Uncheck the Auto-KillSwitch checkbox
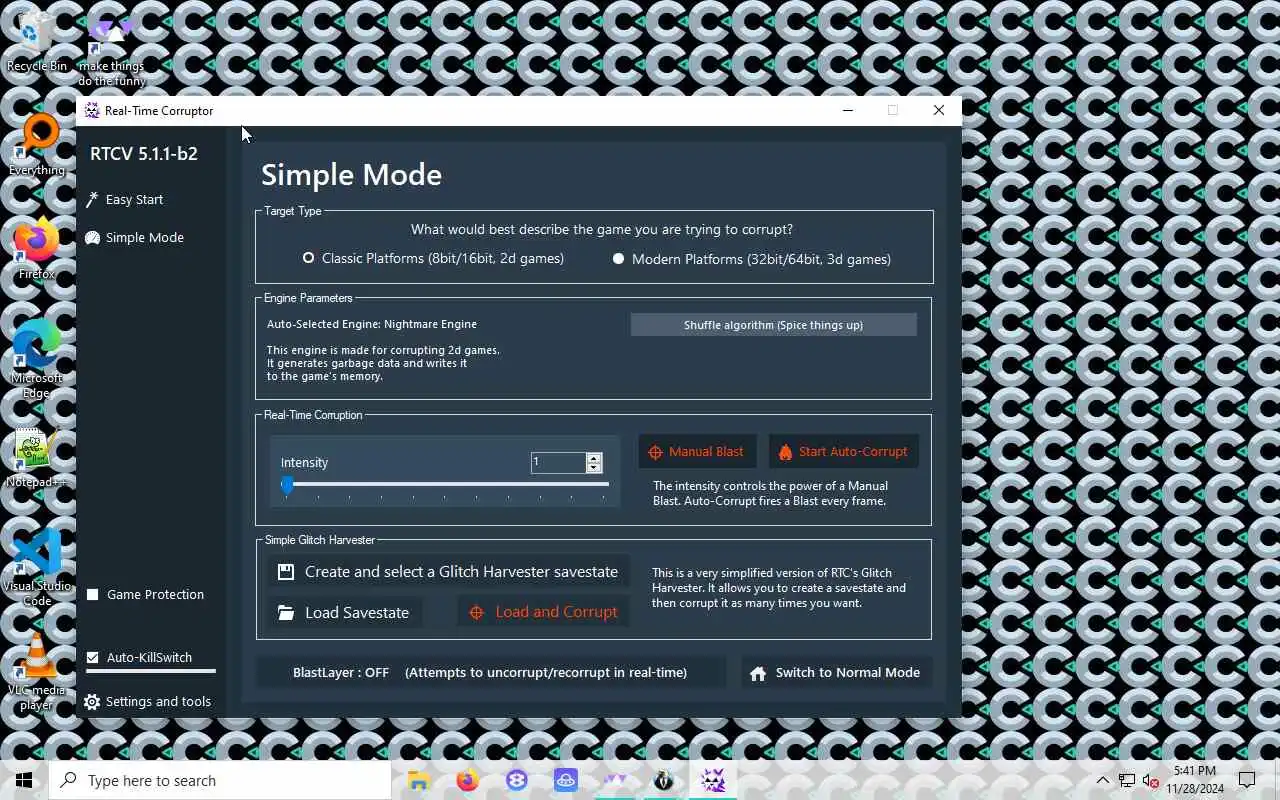Viewport: 1280px width, 800px height. (93, 657)
